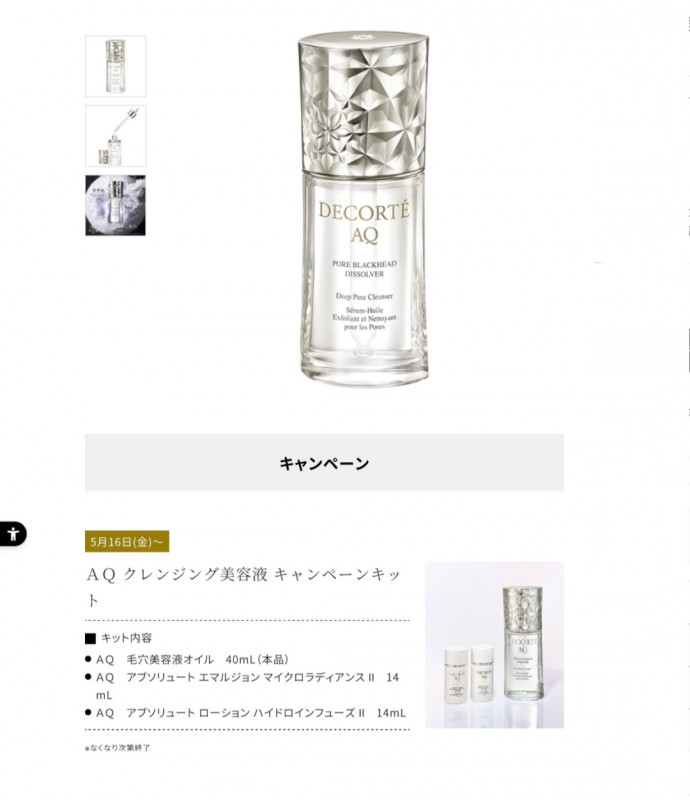The image size is (690, 800).
Task: Click the main DECORTÉ AQ bottle image
Action: click(363, 209)
